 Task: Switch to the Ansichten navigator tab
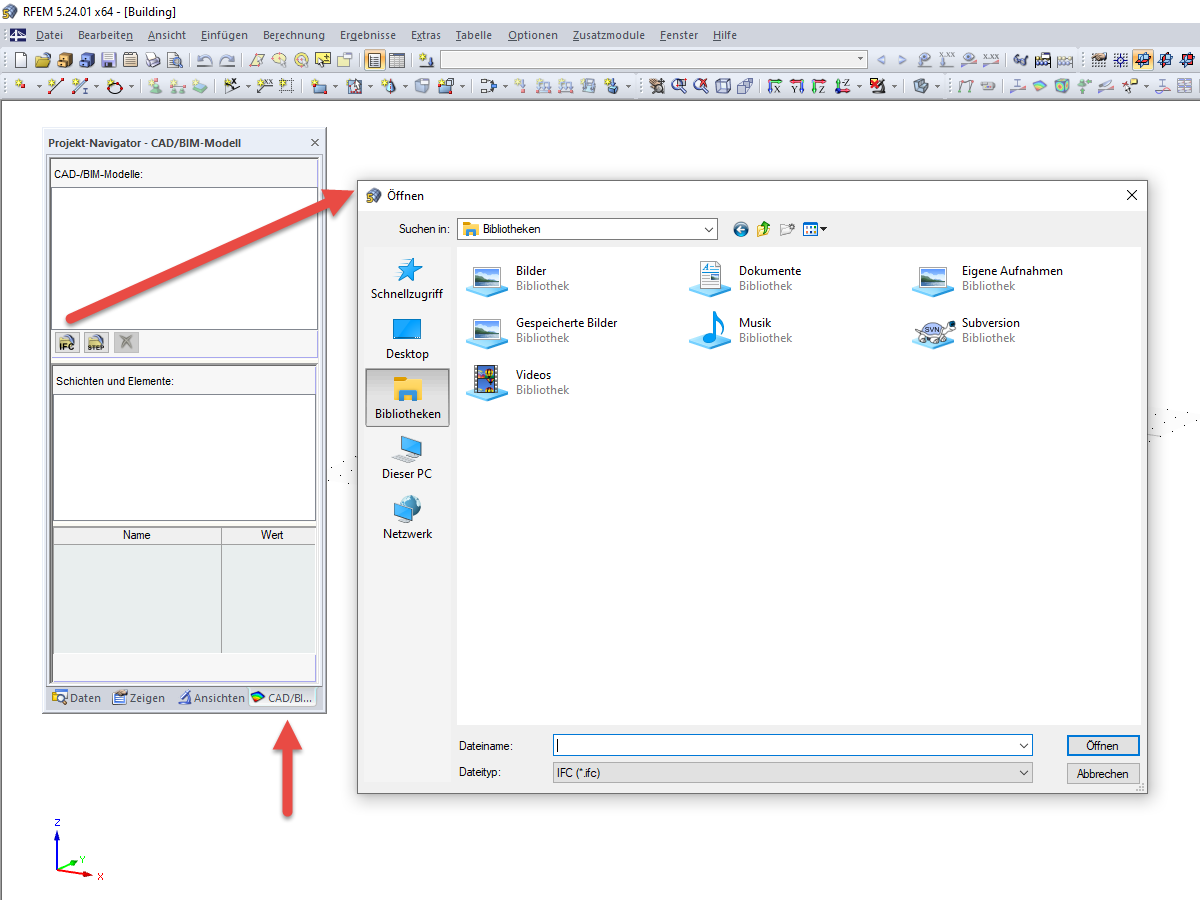point(211,698)
